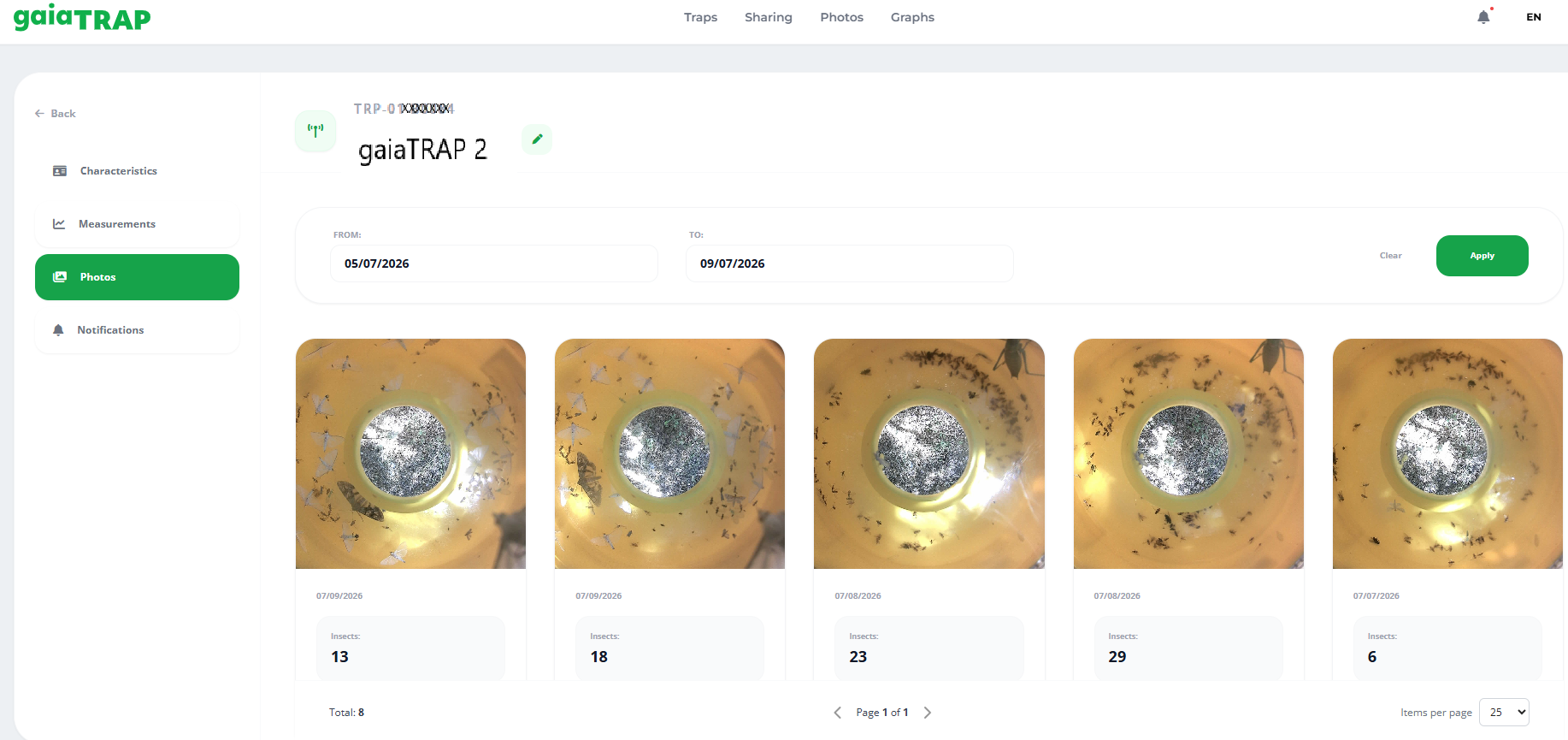Open the EN language selector
The height and width of the screenshot is (740, 1568).
1534,17
